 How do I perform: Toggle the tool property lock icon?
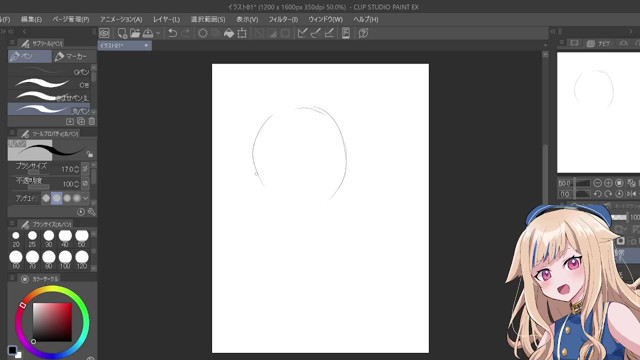coord(89,154)
